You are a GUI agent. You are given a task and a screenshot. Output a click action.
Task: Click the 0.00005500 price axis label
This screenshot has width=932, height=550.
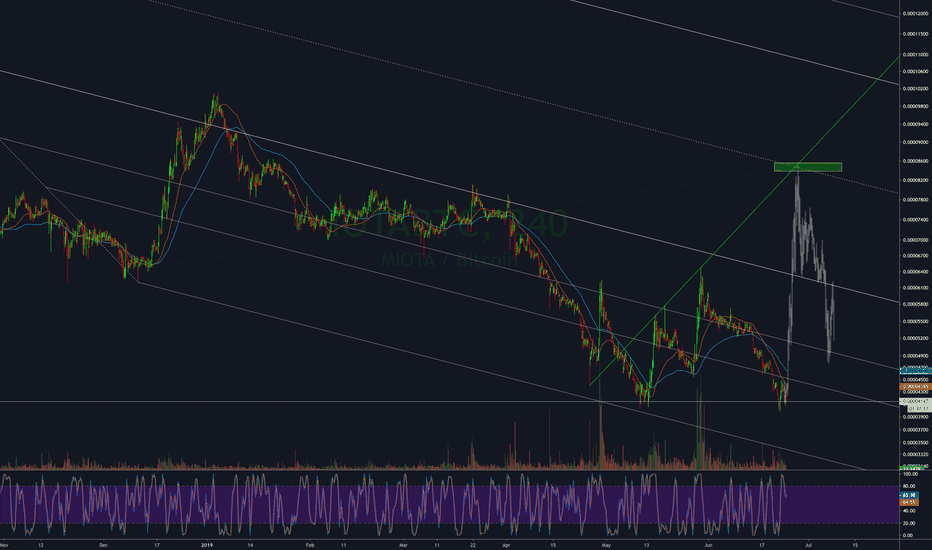(917, 322)
